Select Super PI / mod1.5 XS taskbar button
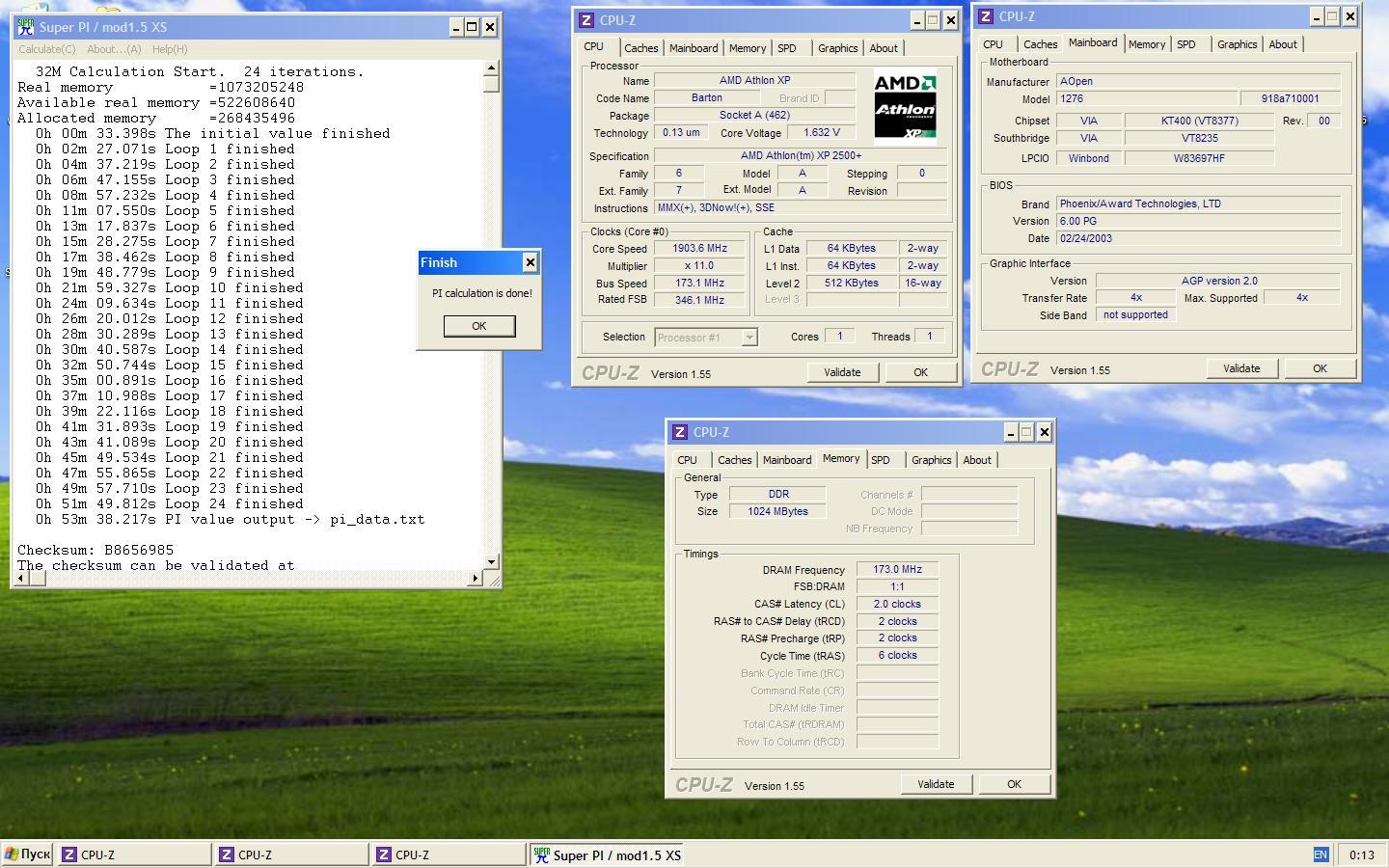 [607, 854]
